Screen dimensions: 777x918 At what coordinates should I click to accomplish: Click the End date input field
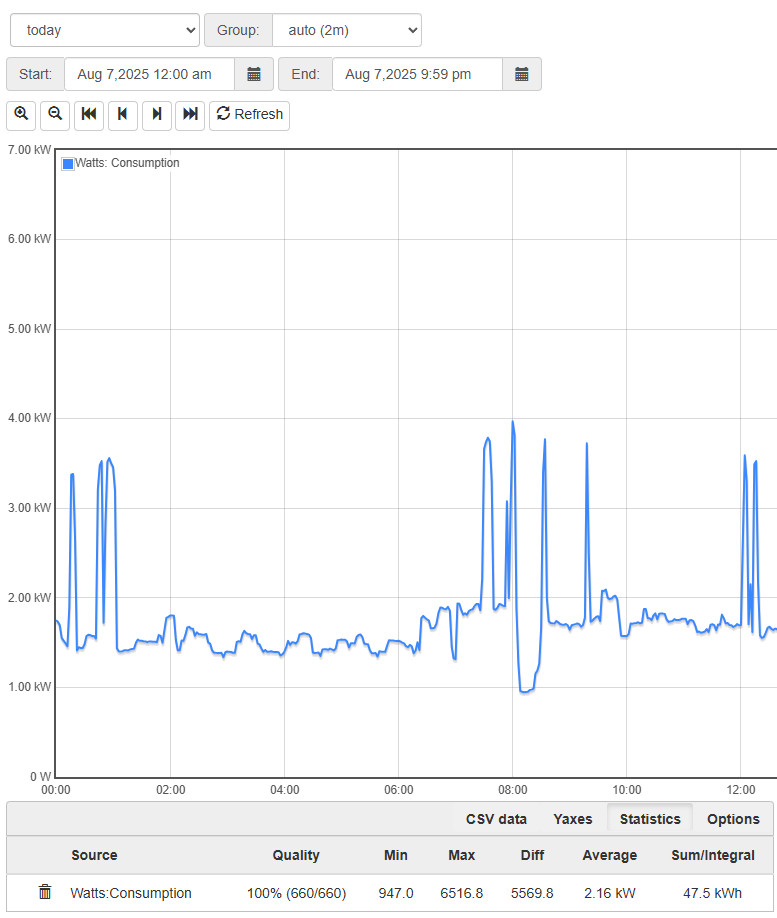pos(416,74)
